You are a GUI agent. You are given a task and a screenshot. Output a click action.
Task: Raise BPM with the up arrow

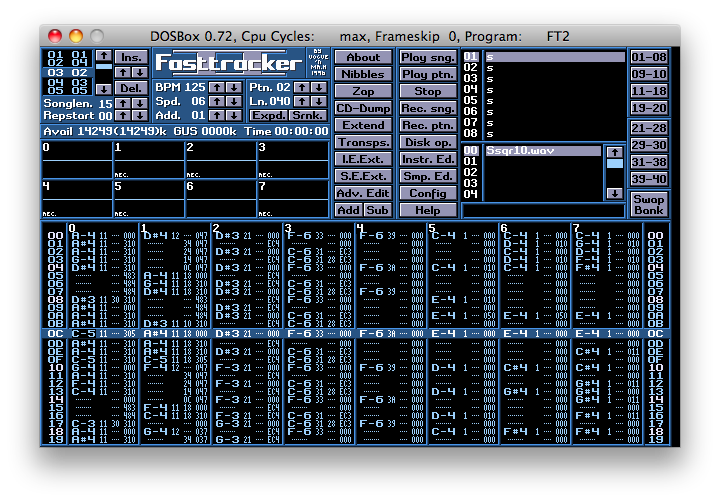[x=217, y=87]
